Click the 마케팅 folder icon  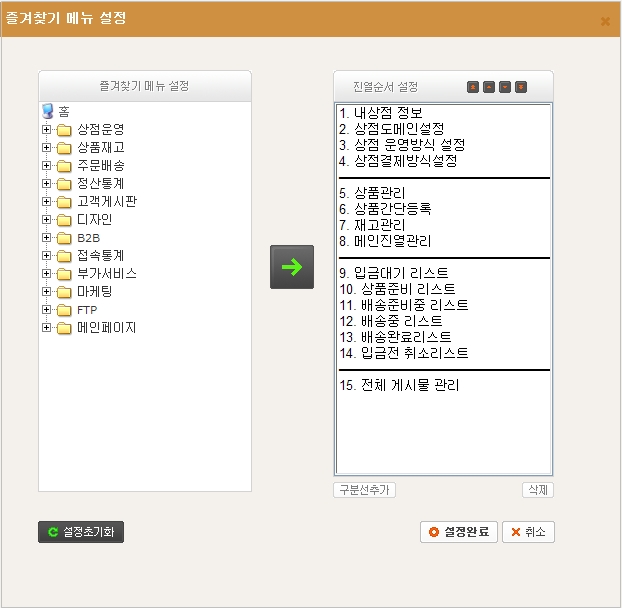pos(64,292)
